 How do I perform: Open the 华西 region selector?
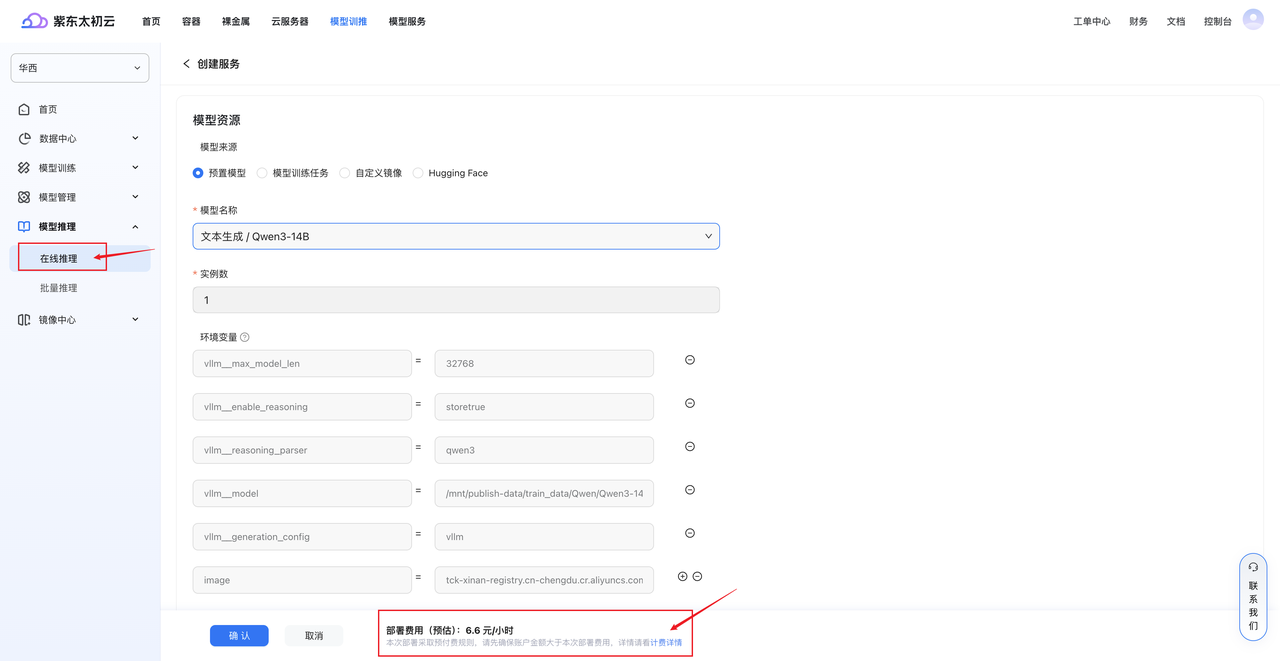coord(80,68)
